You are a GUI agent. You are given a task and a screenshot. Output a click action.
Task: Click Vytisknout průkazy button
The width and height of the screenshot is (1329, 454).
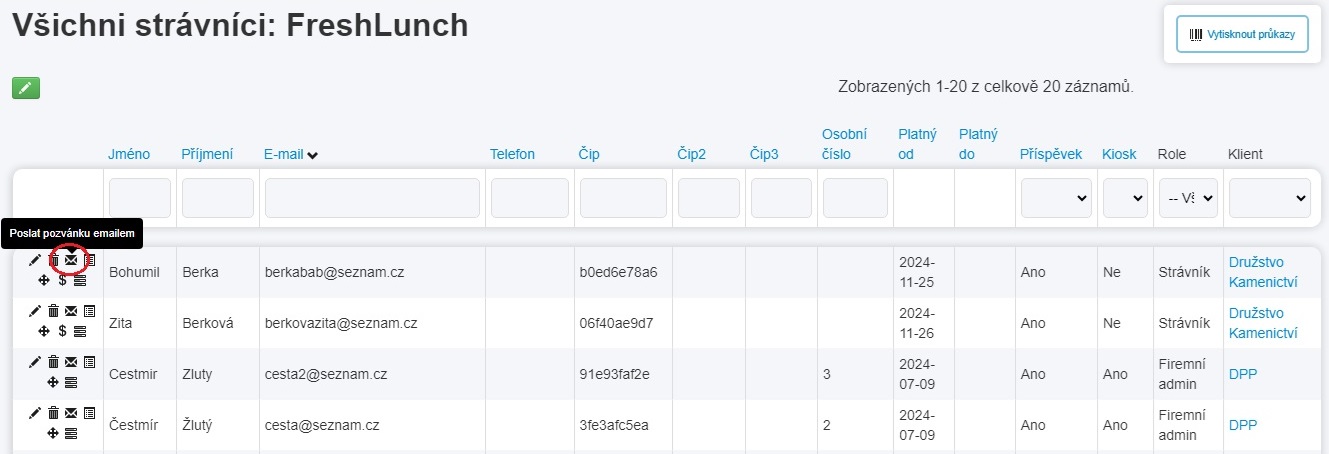click(x=1242, y=34)
